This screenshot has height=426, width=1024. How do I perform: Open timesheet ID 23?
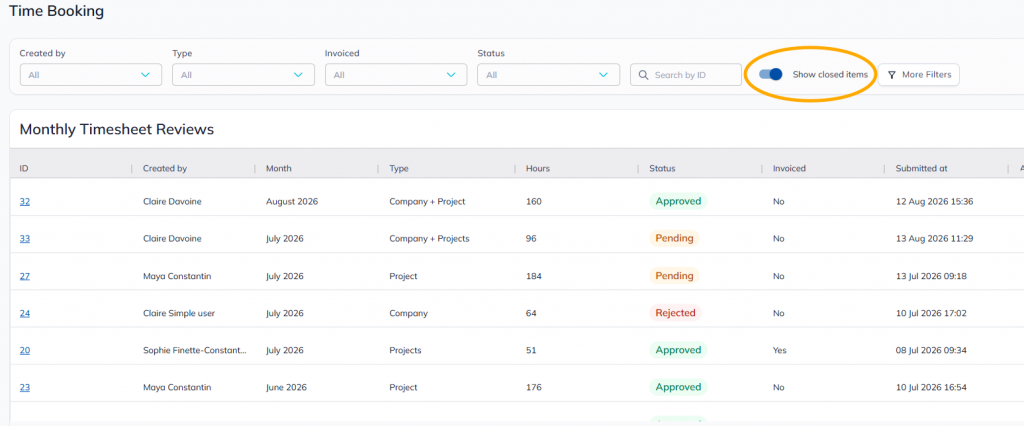[x=25, y=387]
